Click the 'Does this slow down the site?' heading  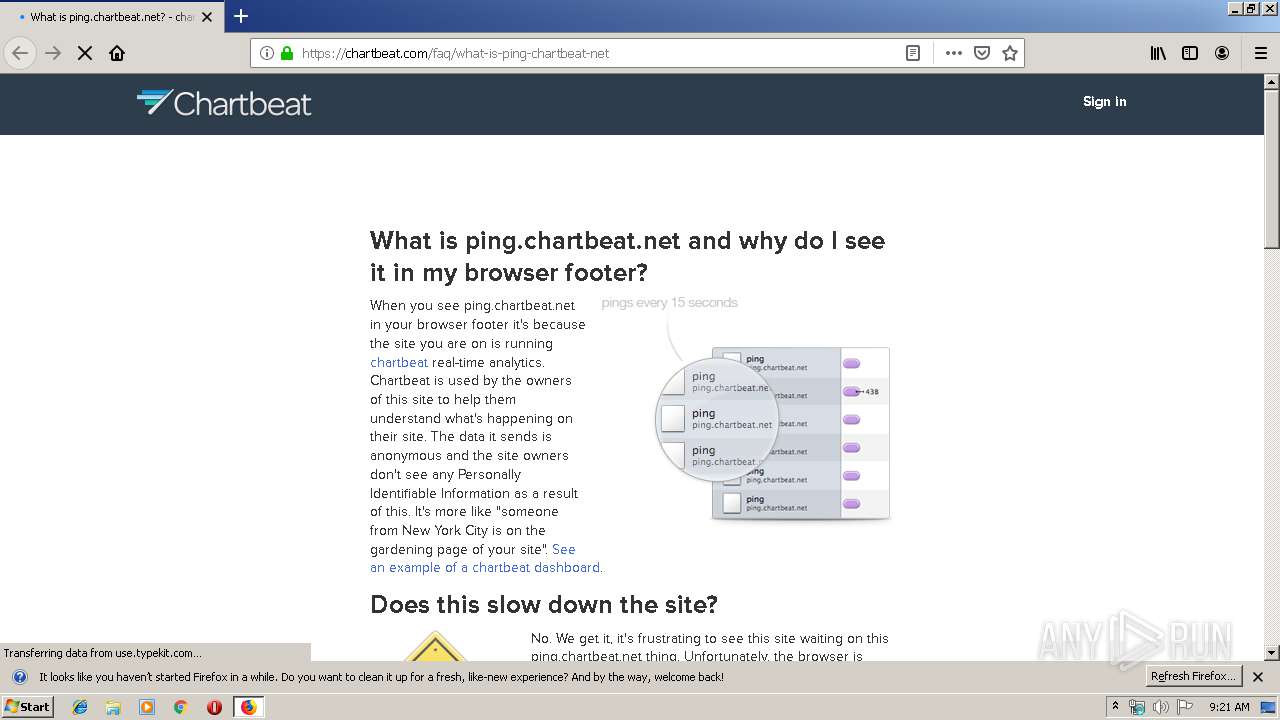coord(544,604)
